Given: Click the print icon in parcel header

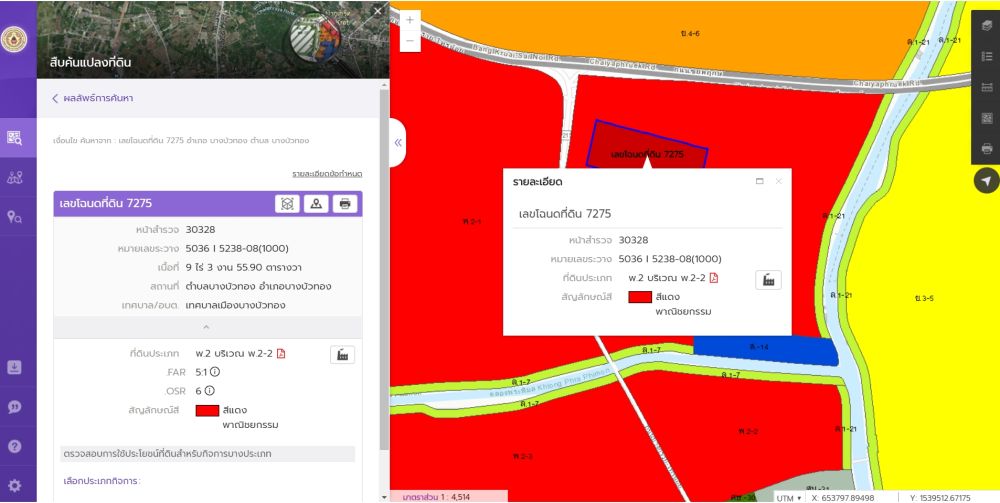Looking at the screenshot, I should [345, 204].
